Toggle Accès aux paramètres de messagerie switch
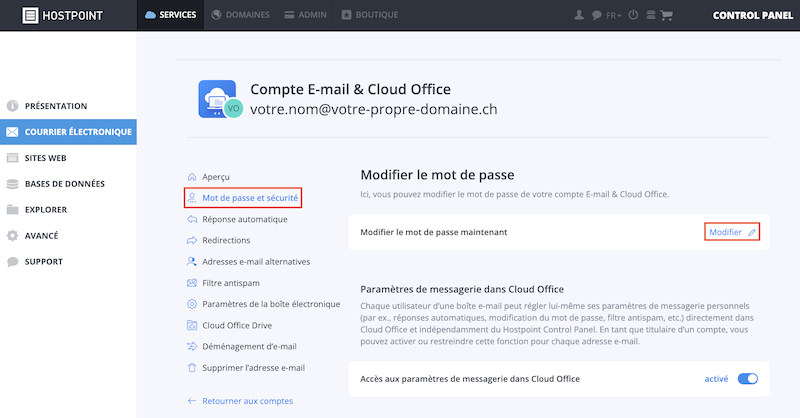The width and height of the screenshot is (800, 418). pyautogui.click(x=747, y=379)
